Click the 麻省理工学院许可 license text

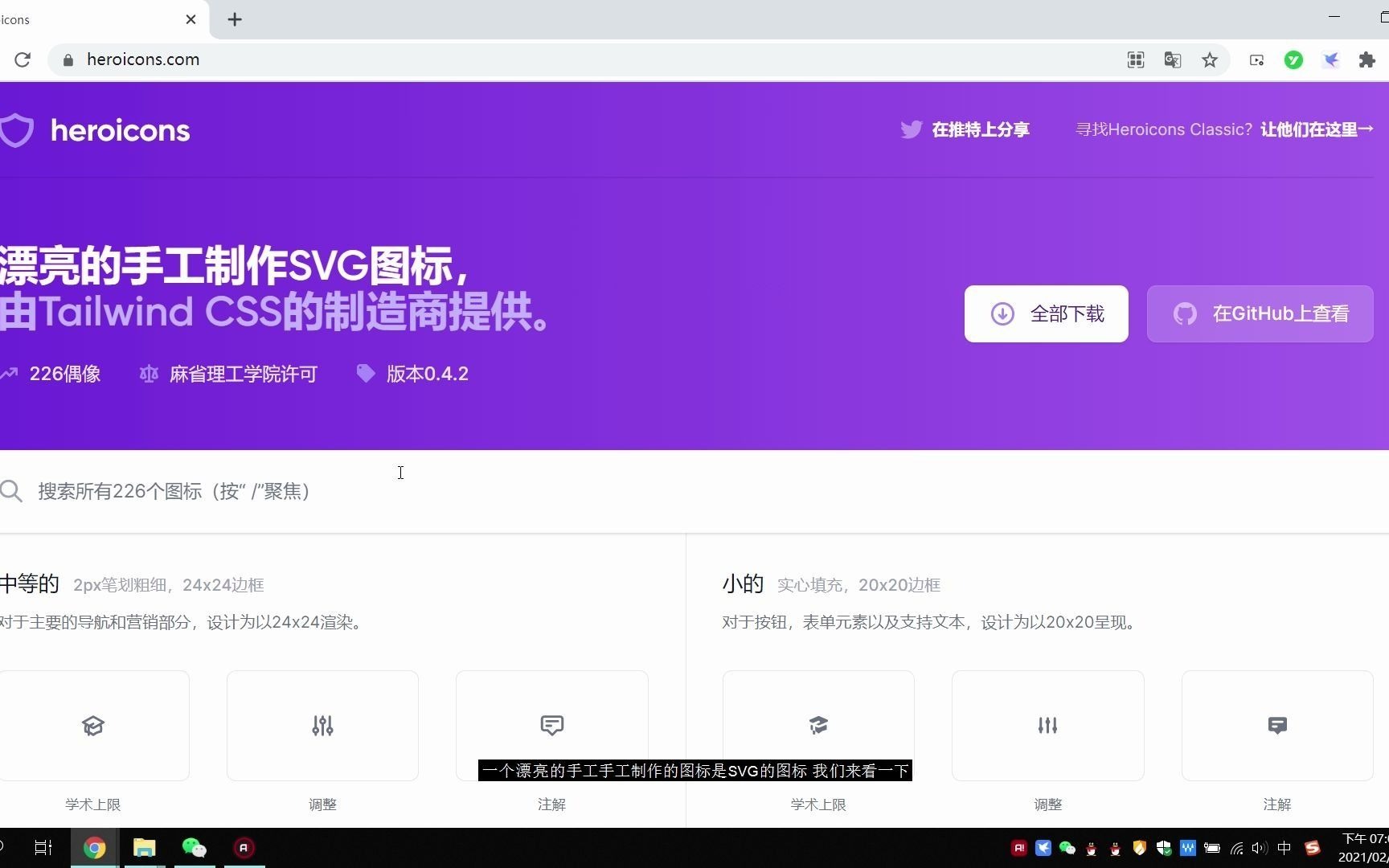(244, 374)
